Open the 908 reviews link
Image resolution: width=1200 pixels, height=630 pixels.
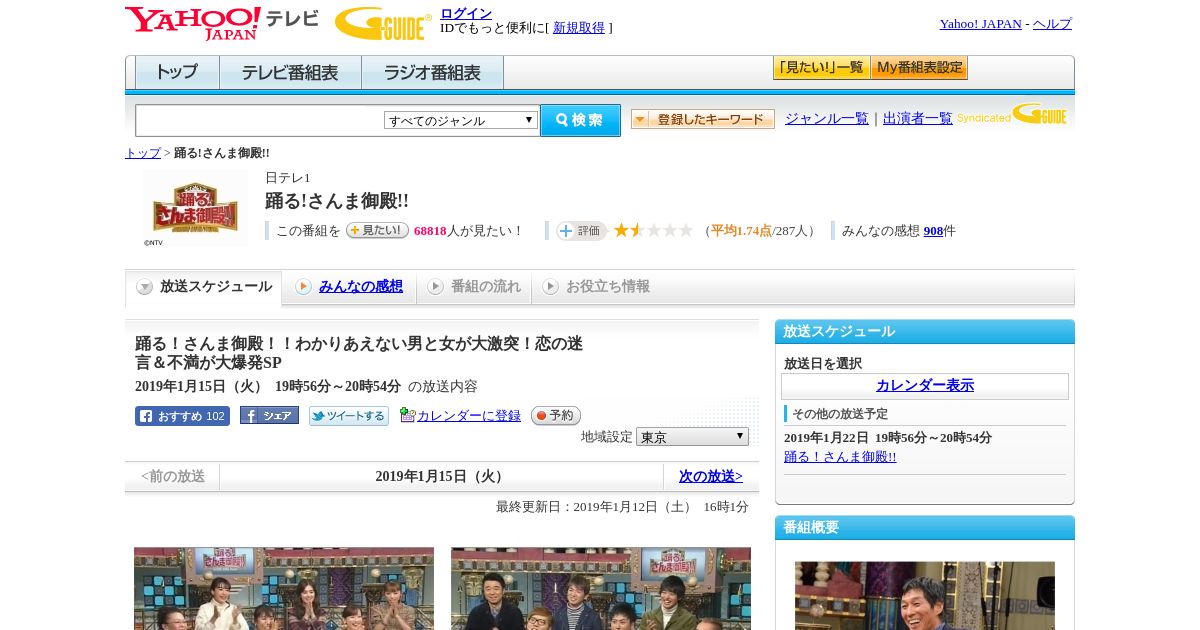933,231
